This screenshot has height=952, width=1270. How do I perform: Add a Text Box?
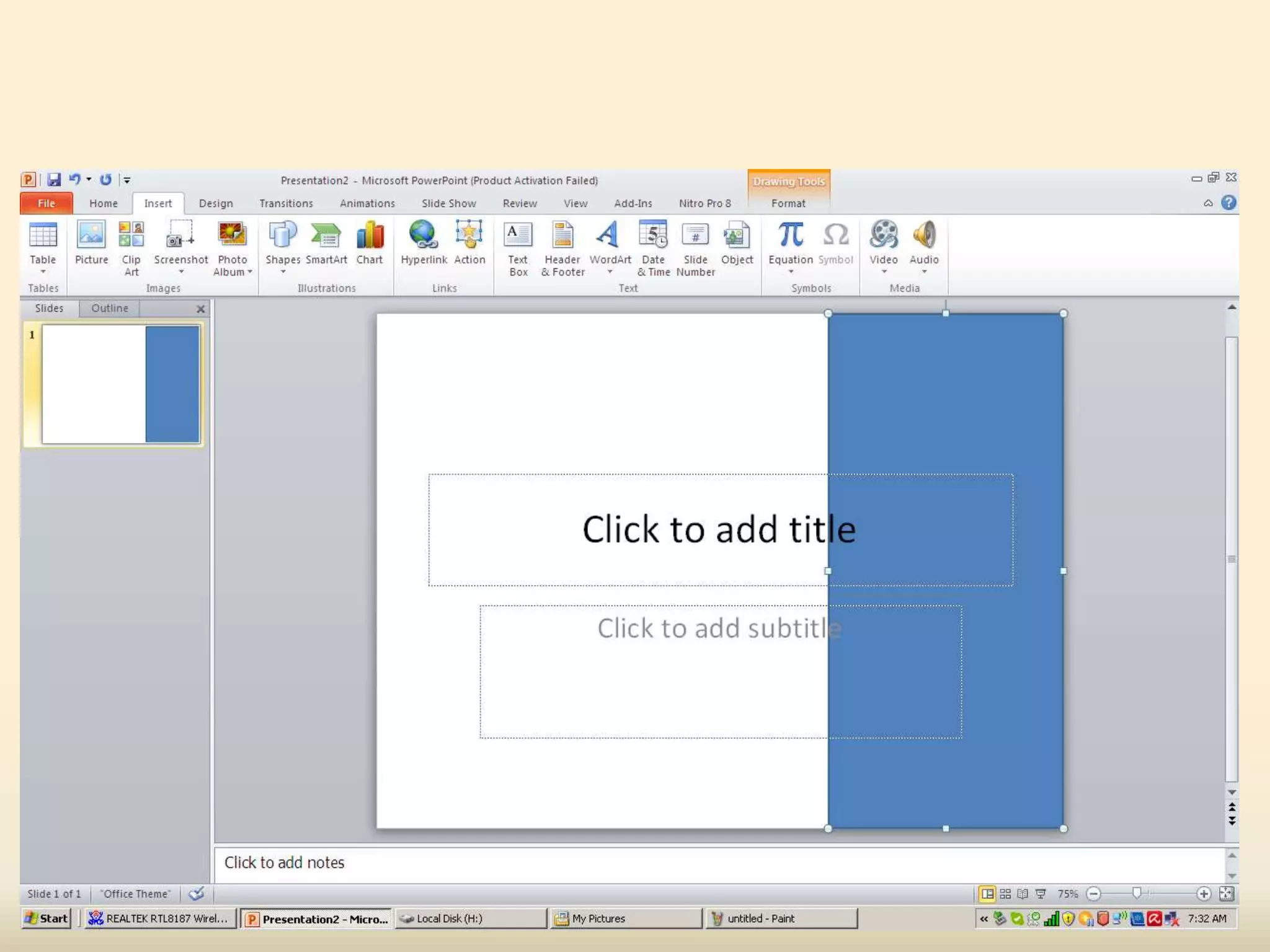point(518,248)
